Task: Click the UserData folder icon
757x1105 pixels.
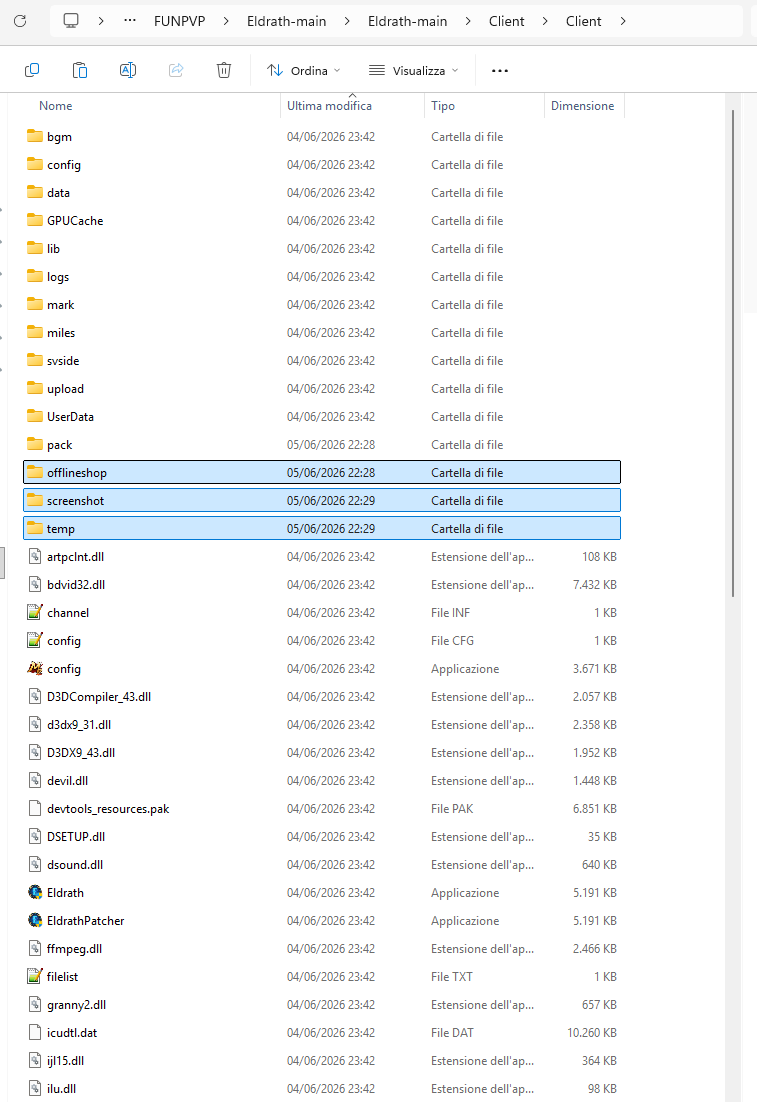Action: click(x=35, y=416)
